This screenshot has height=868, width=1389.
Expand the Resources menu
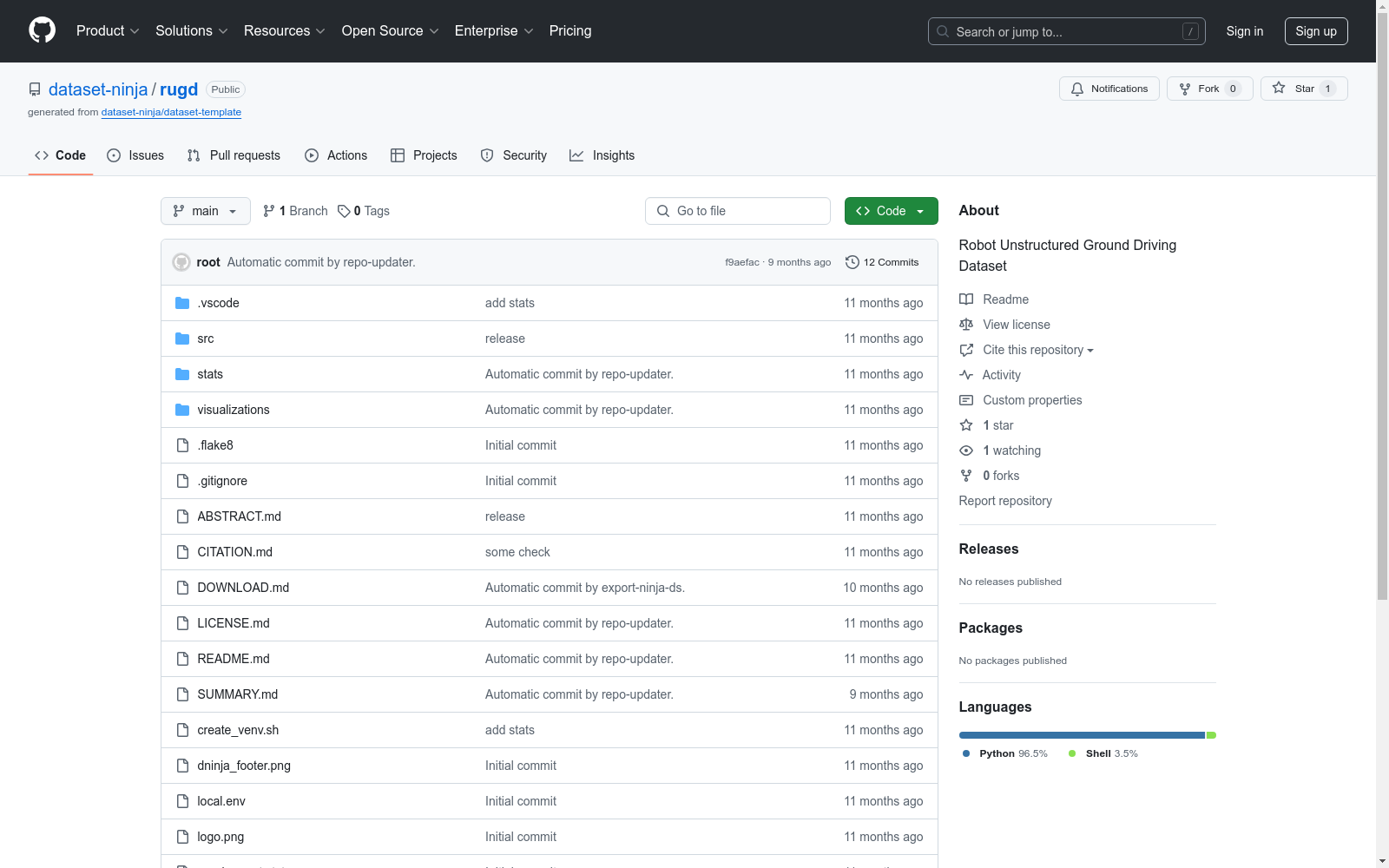285,31
